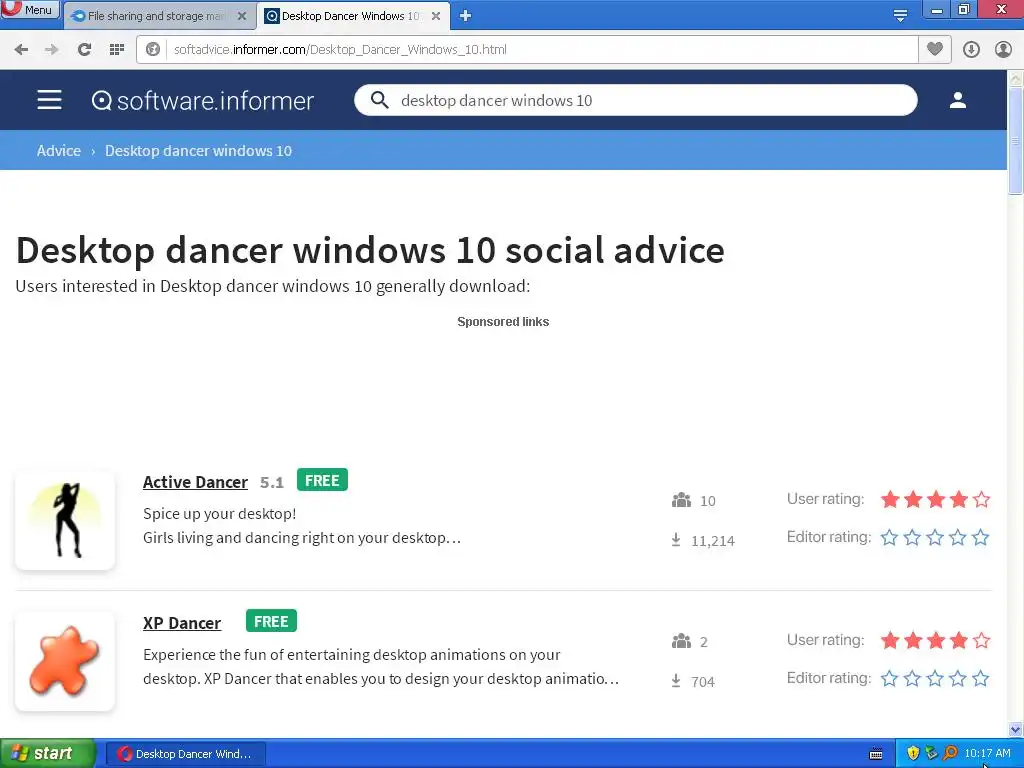Go forward with the forward arrow
This screenshot has width=1024, height=768.
52,50
